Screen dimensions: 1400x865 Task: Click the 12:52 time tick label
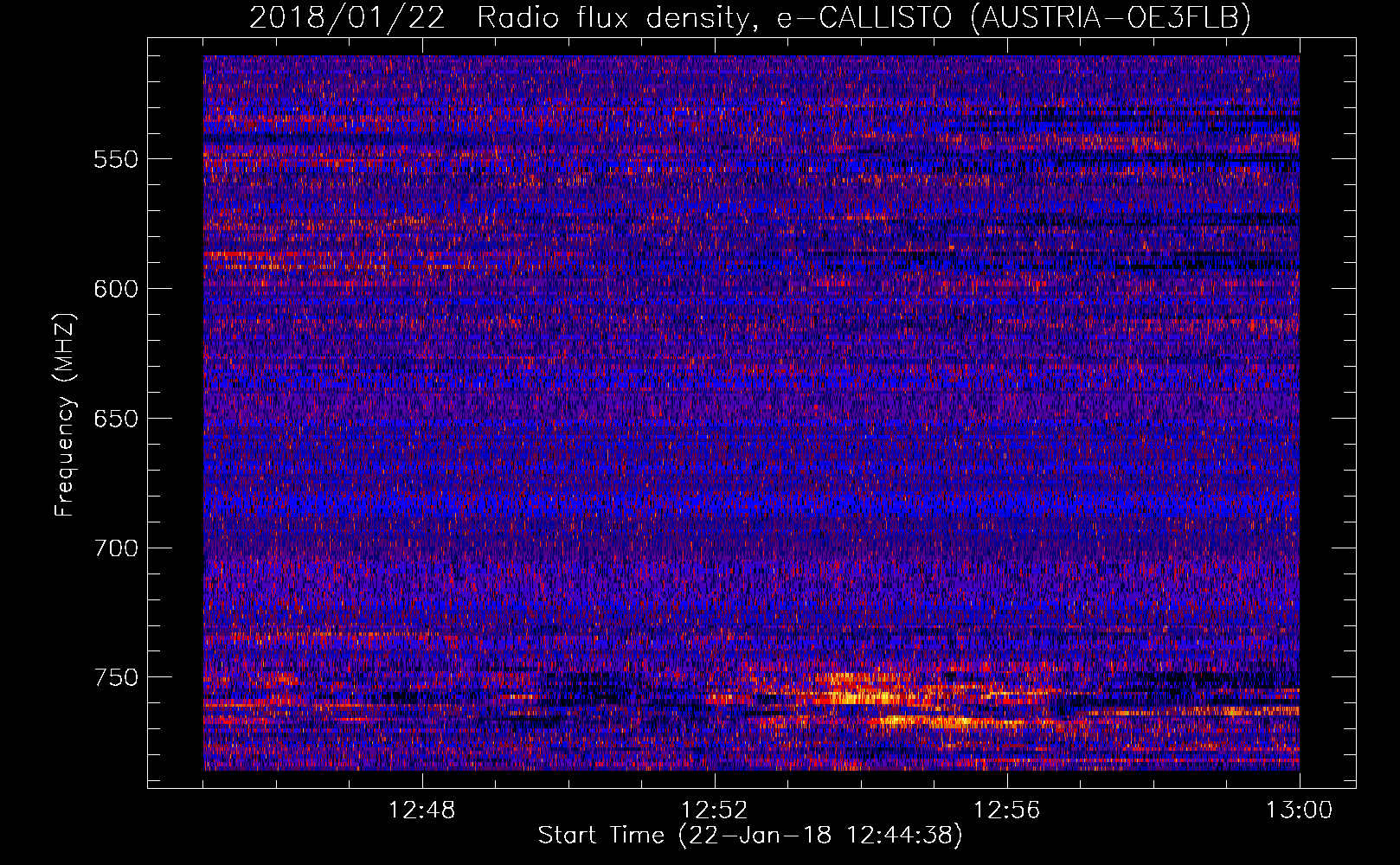tap(715, 811)
